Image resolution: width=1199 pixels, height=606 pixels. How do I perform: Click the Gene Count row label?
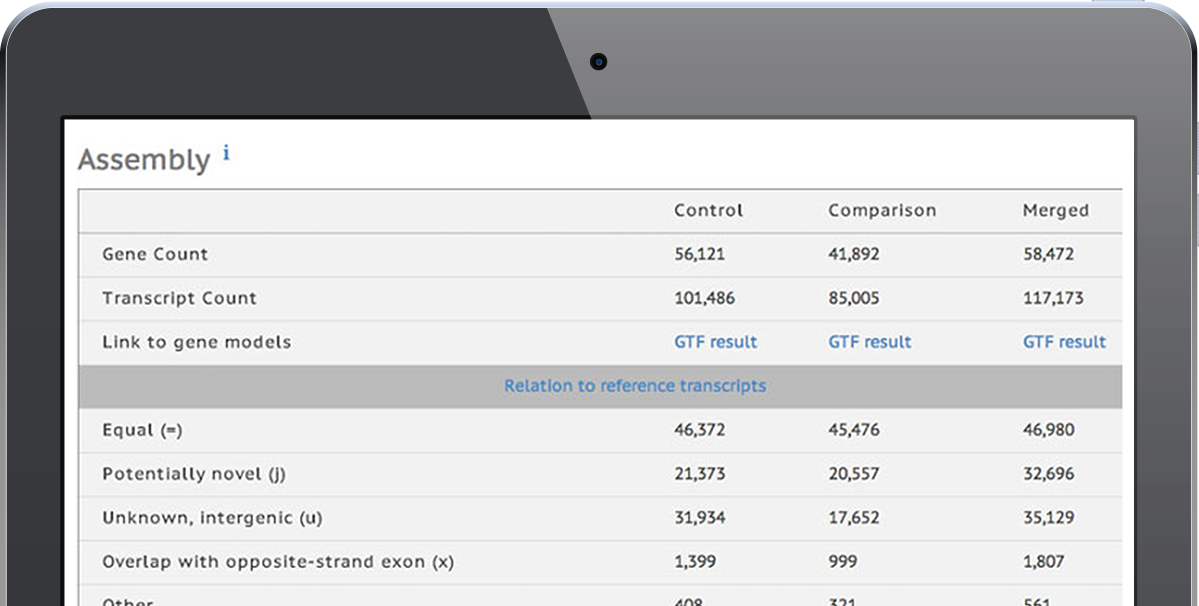click(155, 254)
